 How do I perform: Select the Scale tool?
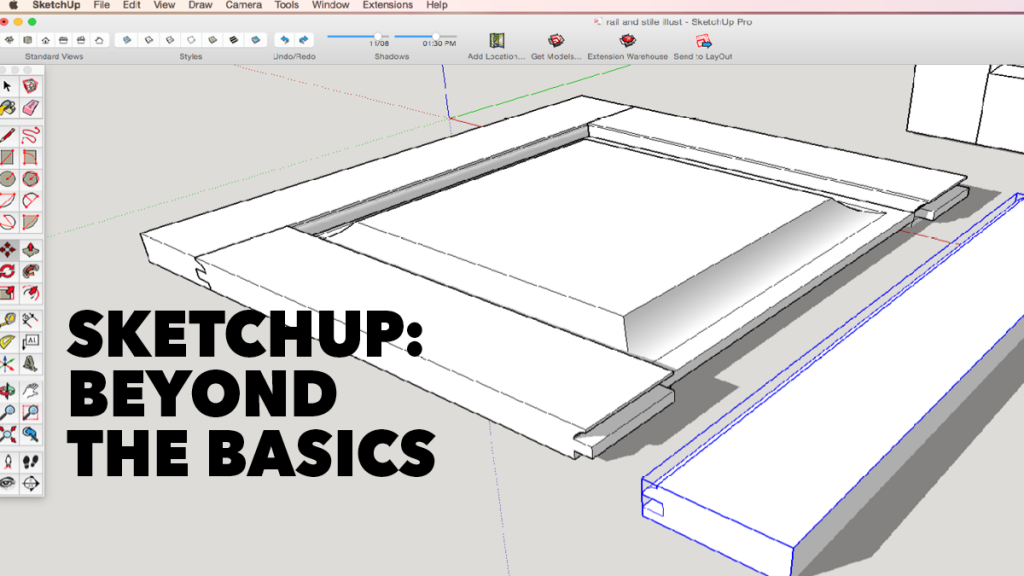8,293
